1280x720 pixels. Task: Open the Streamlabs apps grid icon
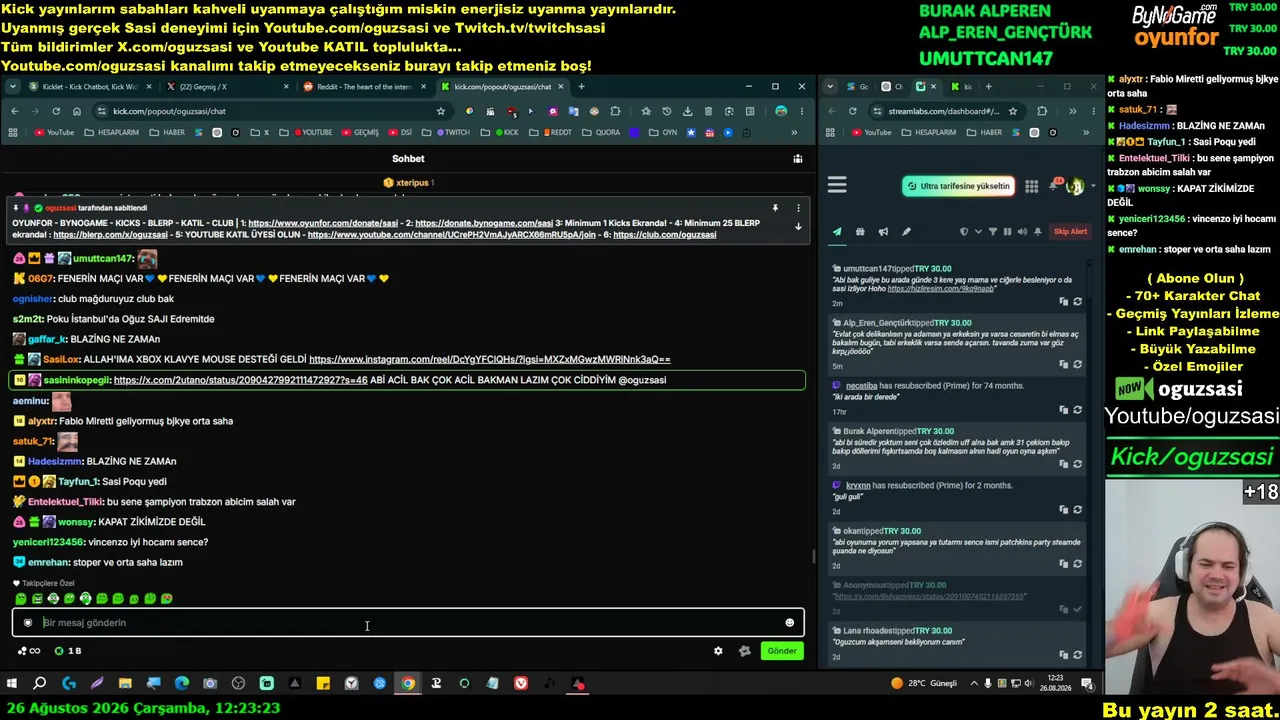[x=1031, y=186]
